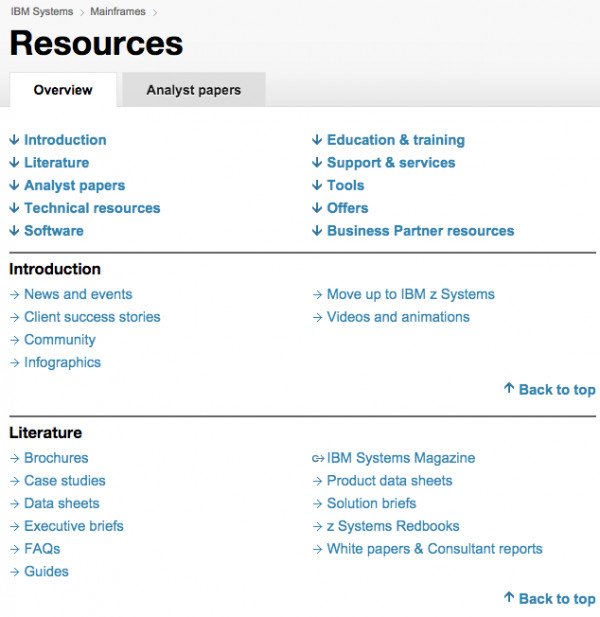This screenshot has width=600, height=617.
Task: Open the Analyst papers tab
Action: [x=194, y=90]
